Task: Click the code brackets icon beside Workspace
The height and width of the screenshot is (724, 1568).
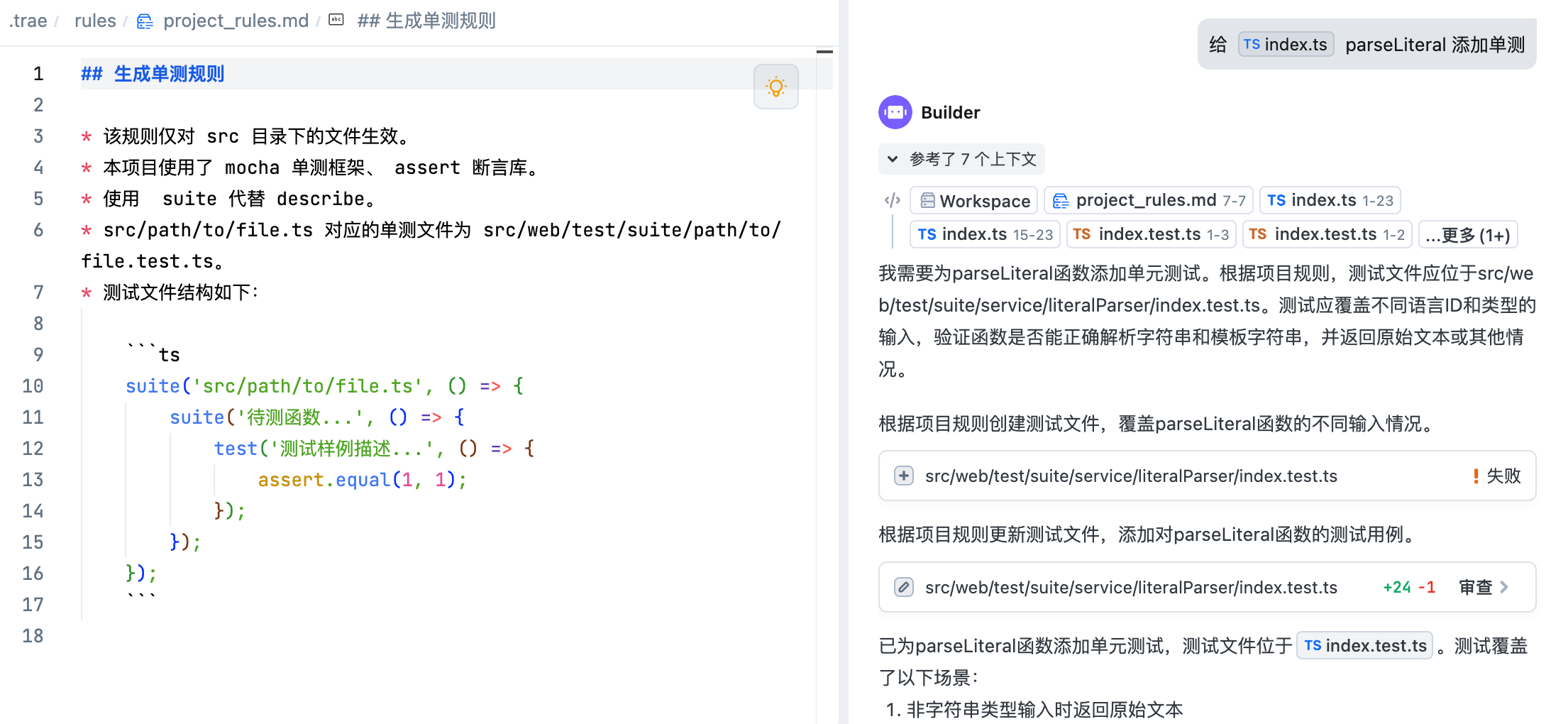Action: pyautogui.click(x=893, y=200)
